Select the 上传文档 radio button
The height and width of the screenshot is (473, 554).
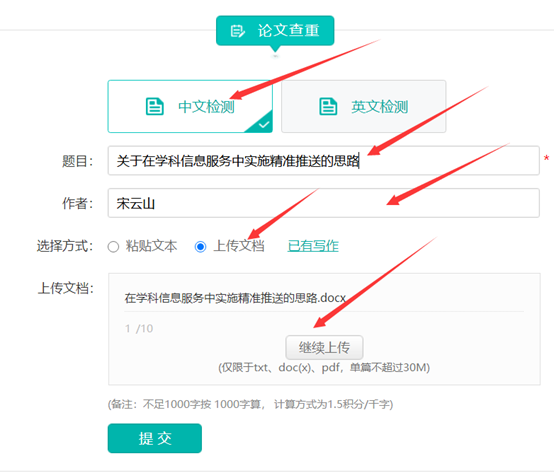click(200, 247)
